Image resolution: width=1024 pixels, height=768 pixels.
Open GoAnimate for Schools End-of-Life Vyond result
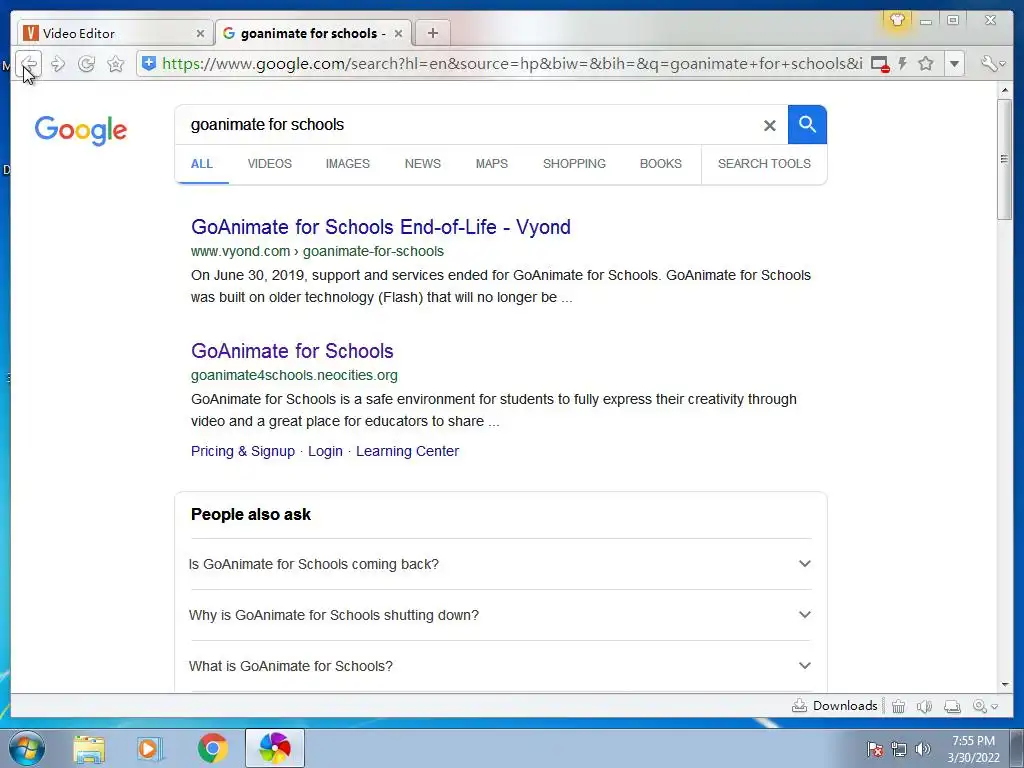tap(381, 227)
